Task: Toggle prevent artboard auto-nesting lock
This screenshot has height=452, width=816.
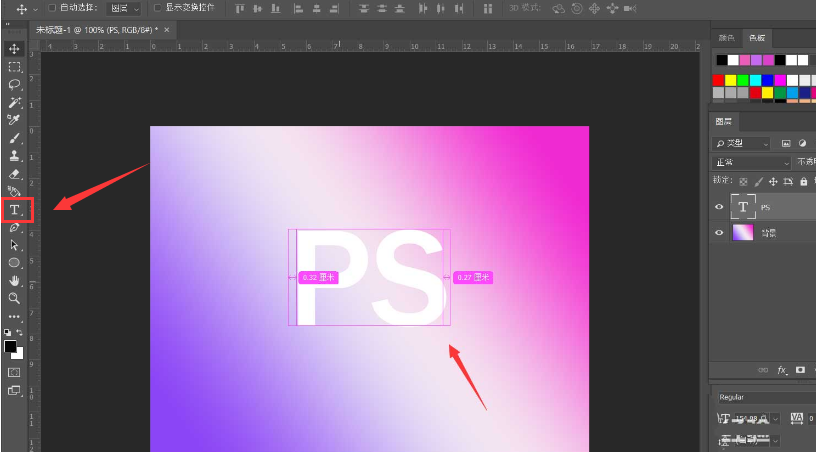Action: point(788,182)
